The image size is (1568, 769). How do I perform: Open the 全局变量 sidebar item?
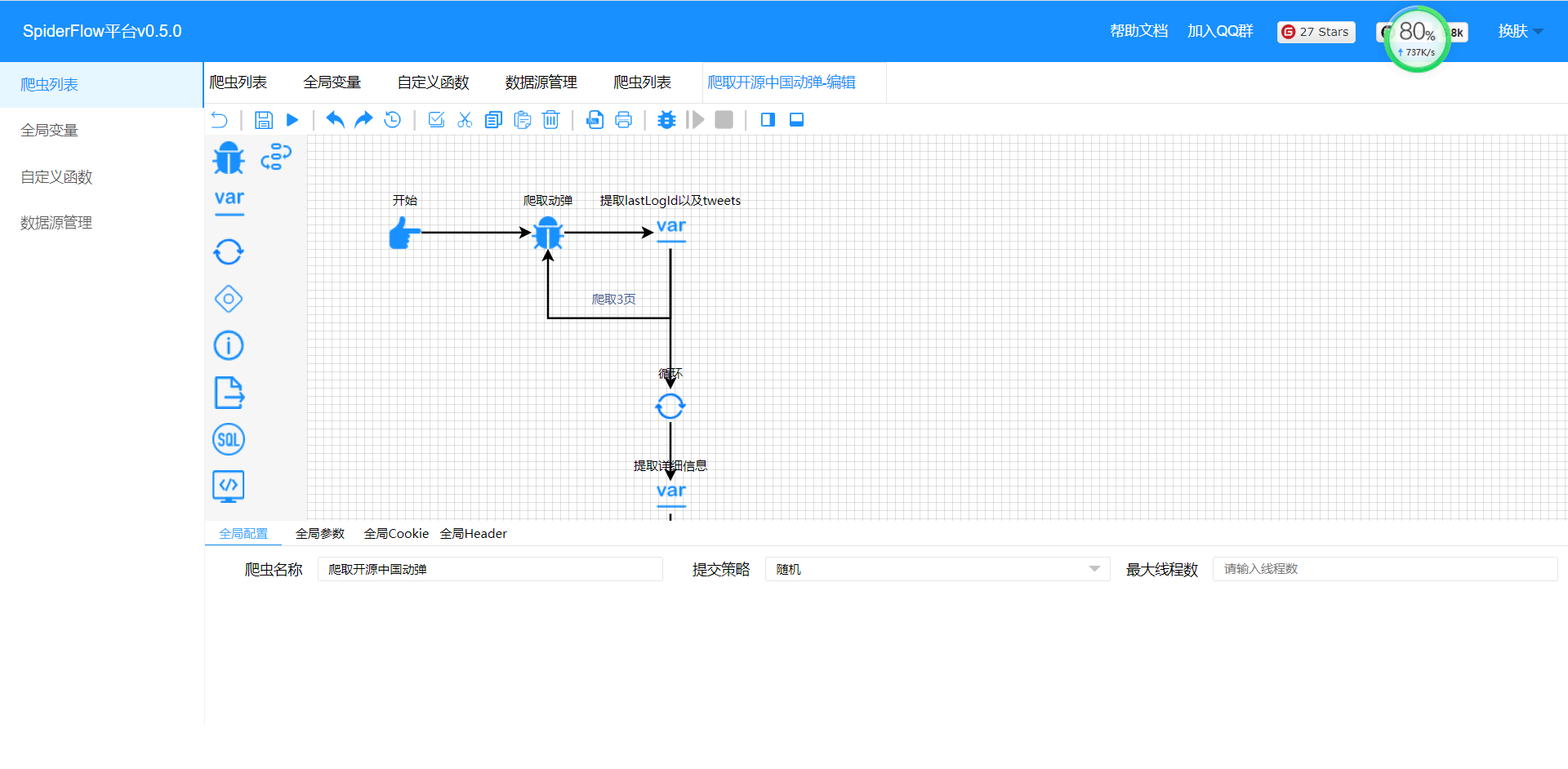[x=49, y=131]
